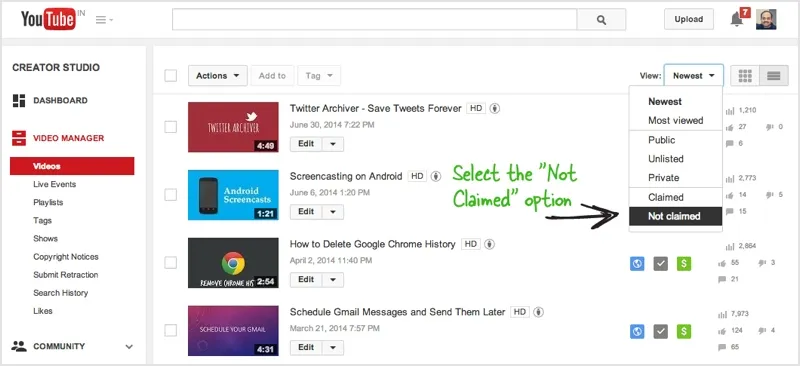Screen dimensions: 800x366
Task: Click the Upload button
Action: [x=688, y=19]
